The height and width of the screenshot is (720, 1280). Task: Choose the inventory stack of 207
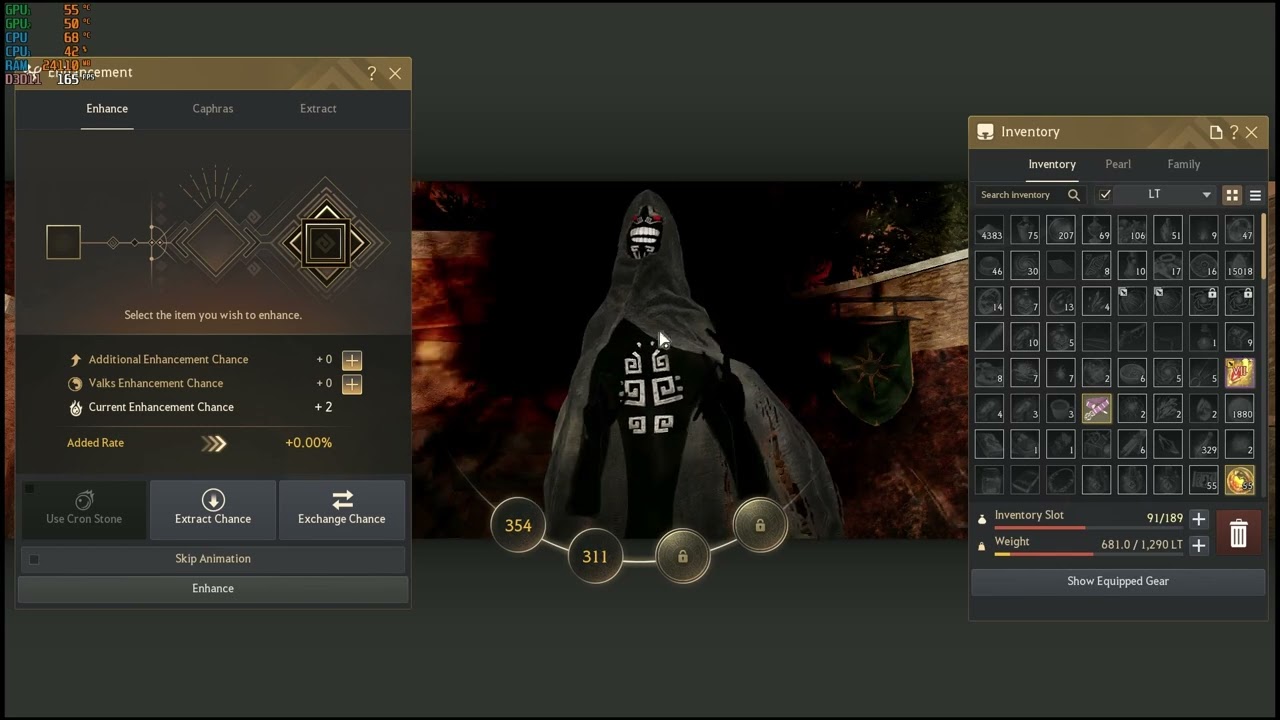coord(1061,230)
